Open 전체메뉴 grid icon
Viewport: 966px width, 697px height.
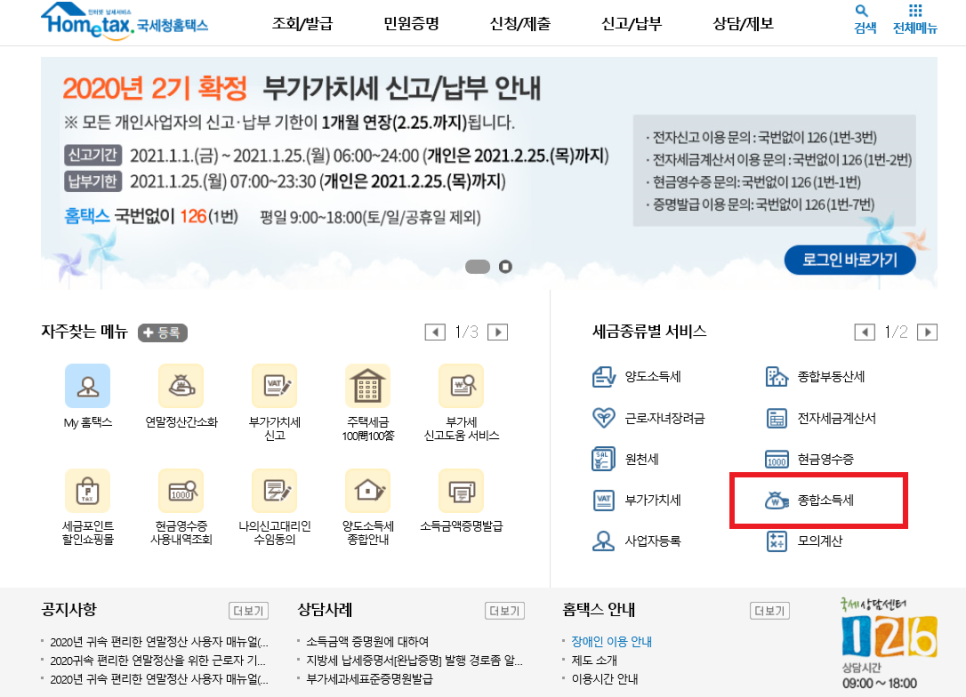[x=915, y=10]
